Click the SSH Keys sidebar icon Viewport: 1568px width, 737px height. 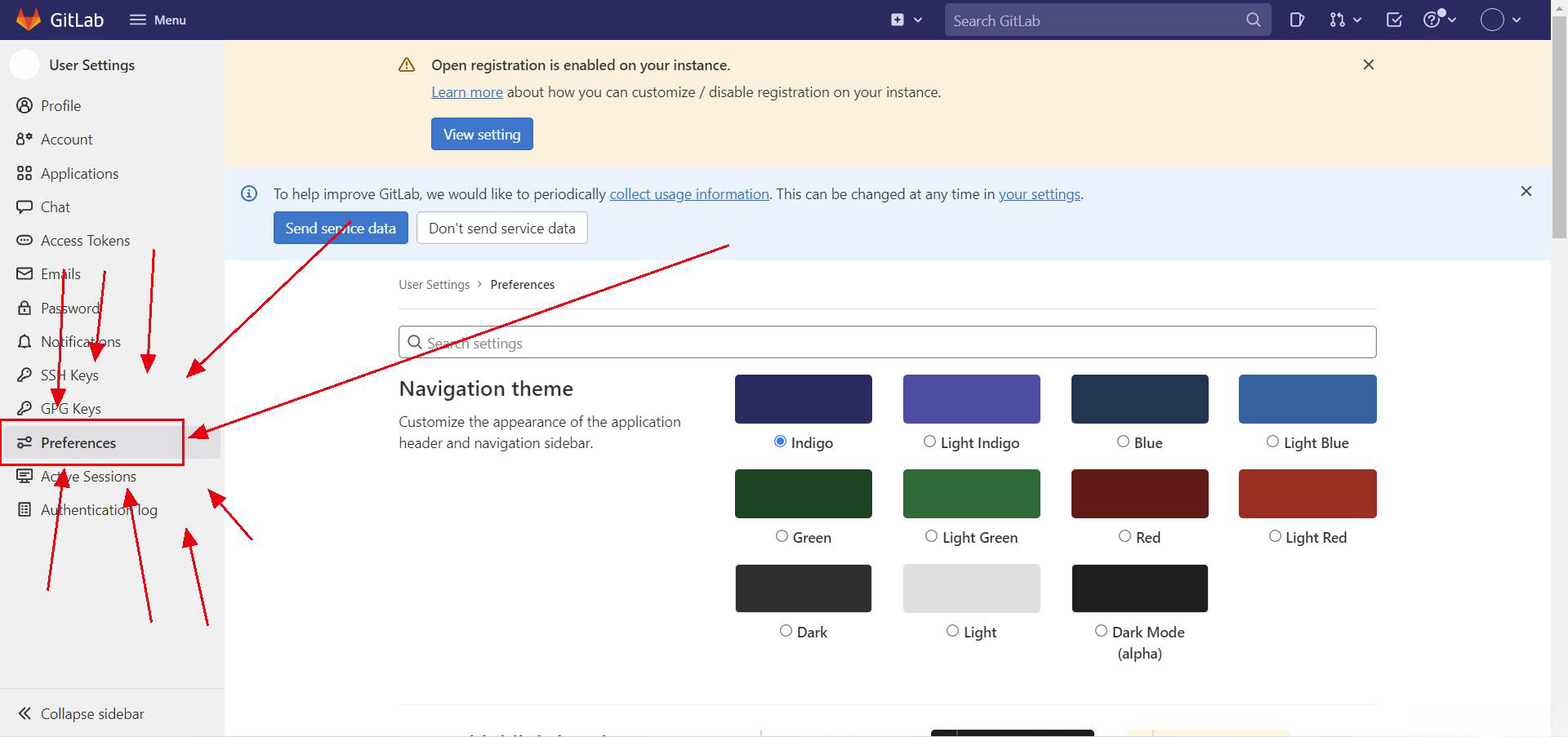click(x=24, y=375)
